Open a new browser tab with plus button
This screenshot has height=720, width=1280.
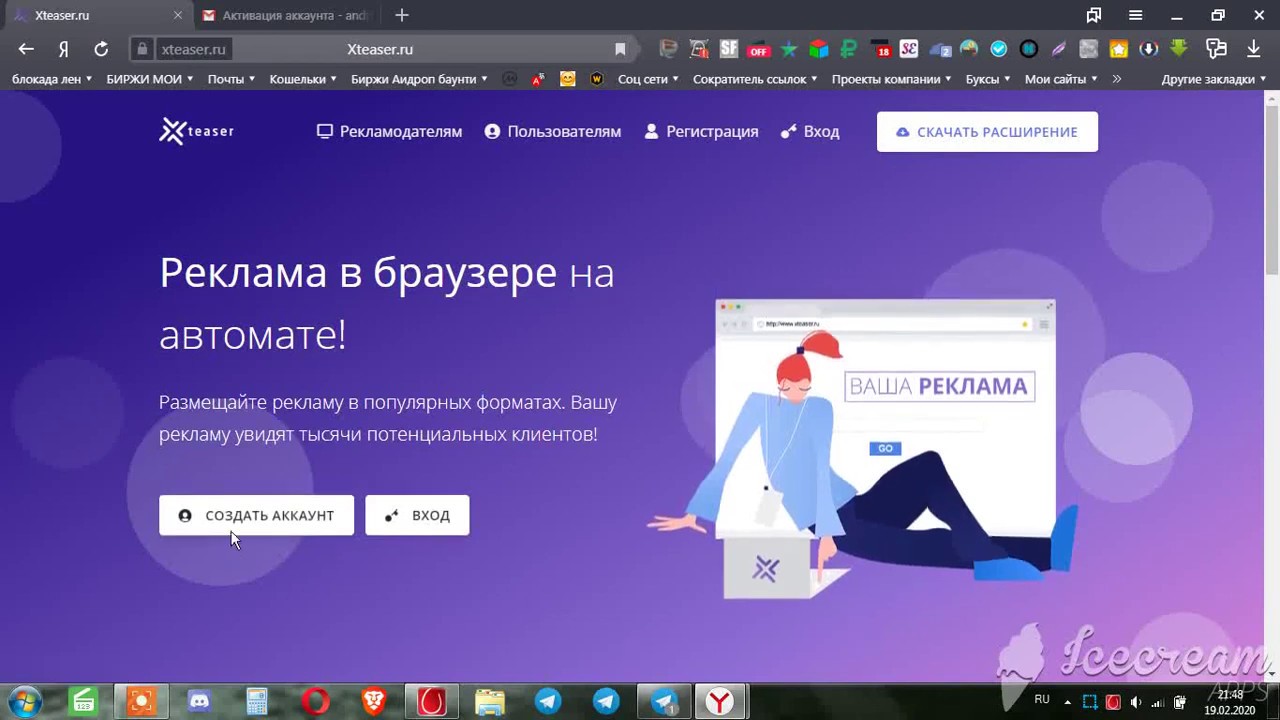pos(402,15)
